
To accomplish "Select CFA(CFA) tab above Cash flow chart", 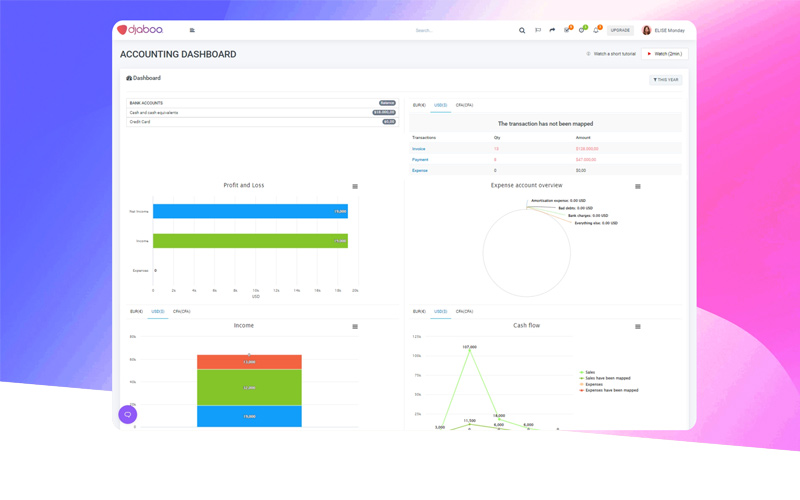I will point(464,311).
